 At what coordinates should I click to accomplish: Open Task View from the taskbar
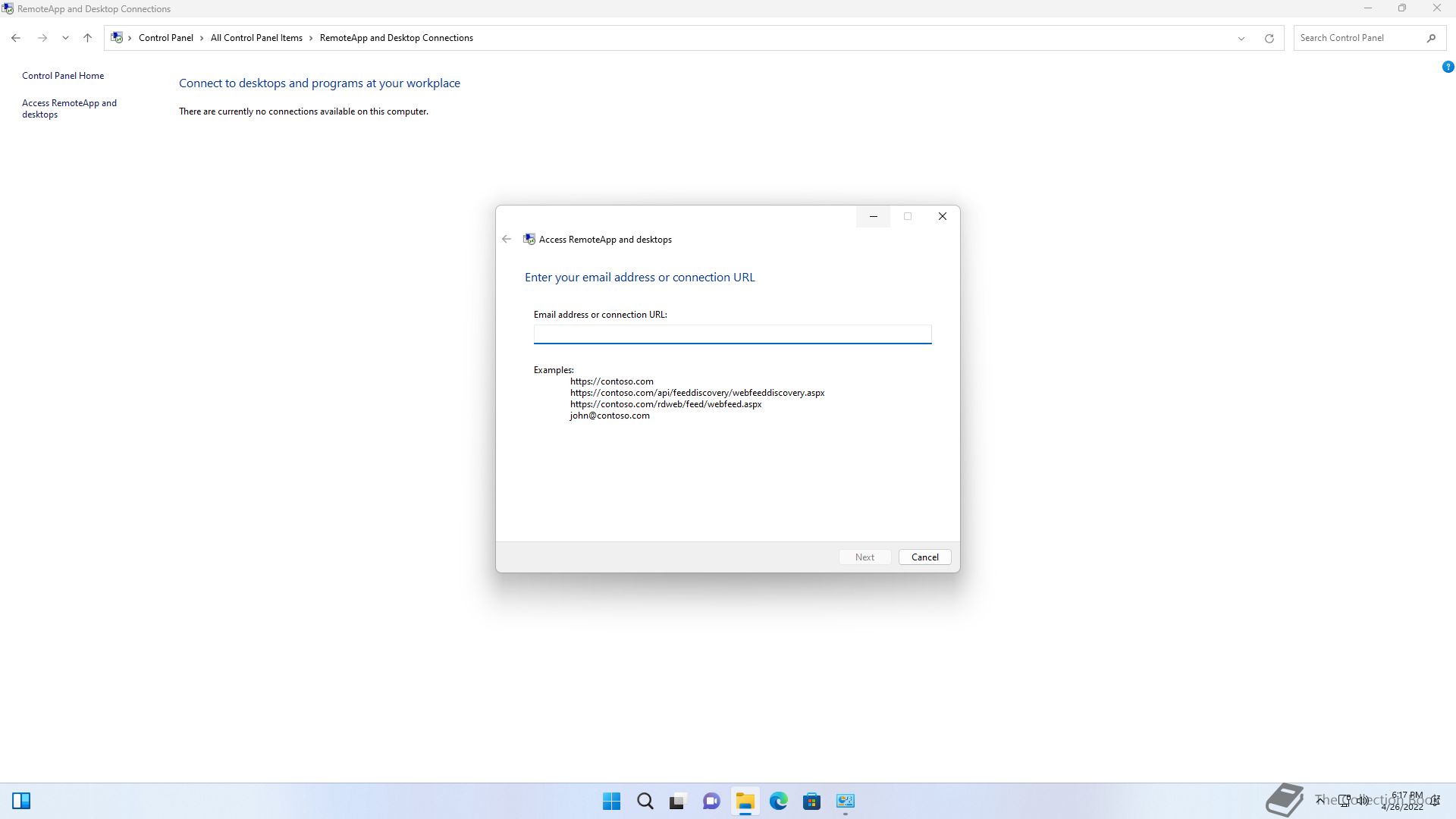pyautogui.click(x=677, y=801)
